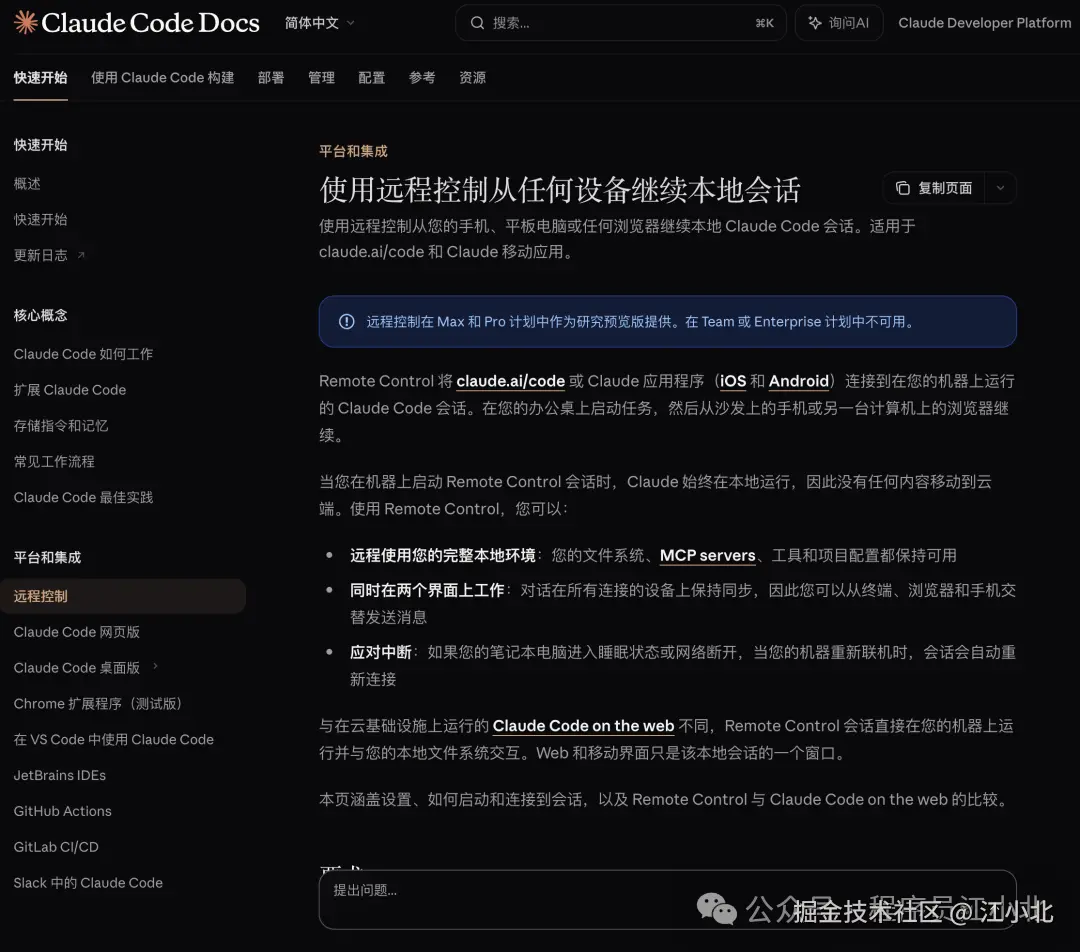
Task: Follow Claude Code on the web link
Action: pos(583,725)
